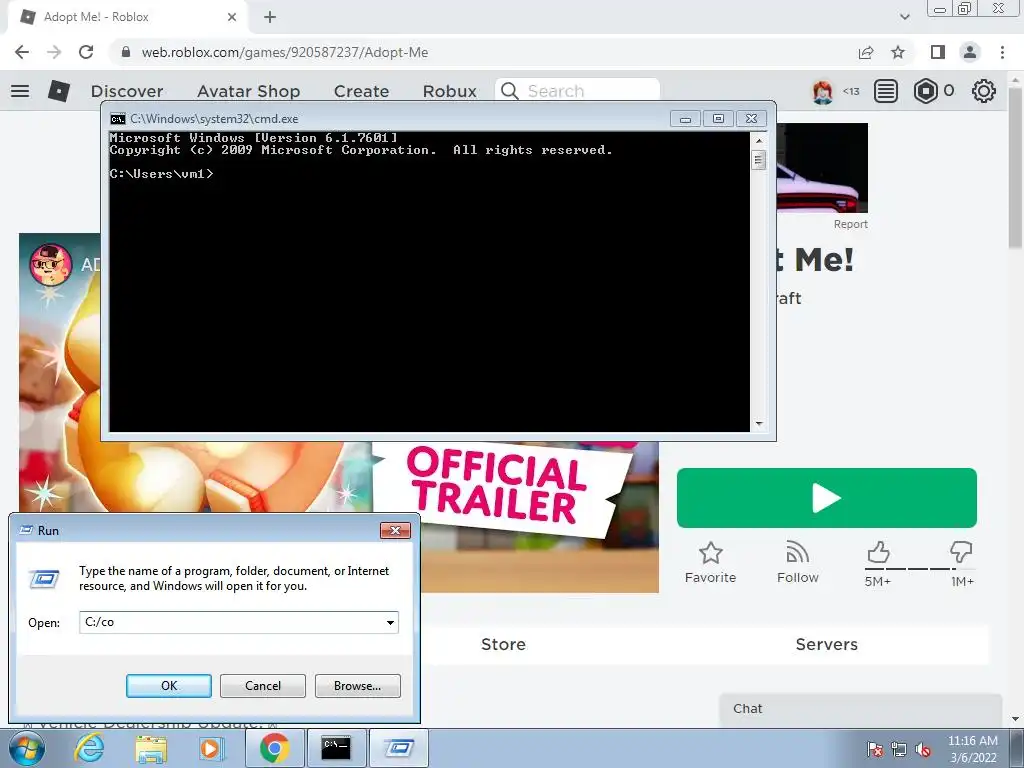Image resolution: width=1024 pixels, height=768 pixels.
Task: Cancel the Run dialog
Action: click(x=263, y=686)
